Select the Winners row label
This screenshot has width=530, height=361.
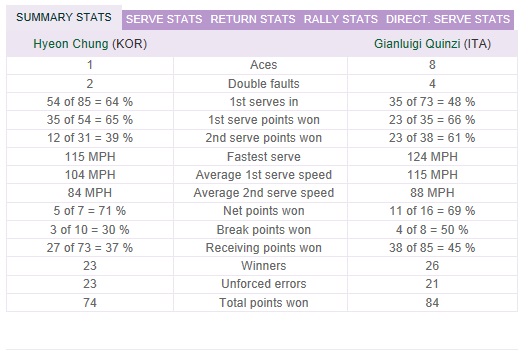tap(264, 266)
